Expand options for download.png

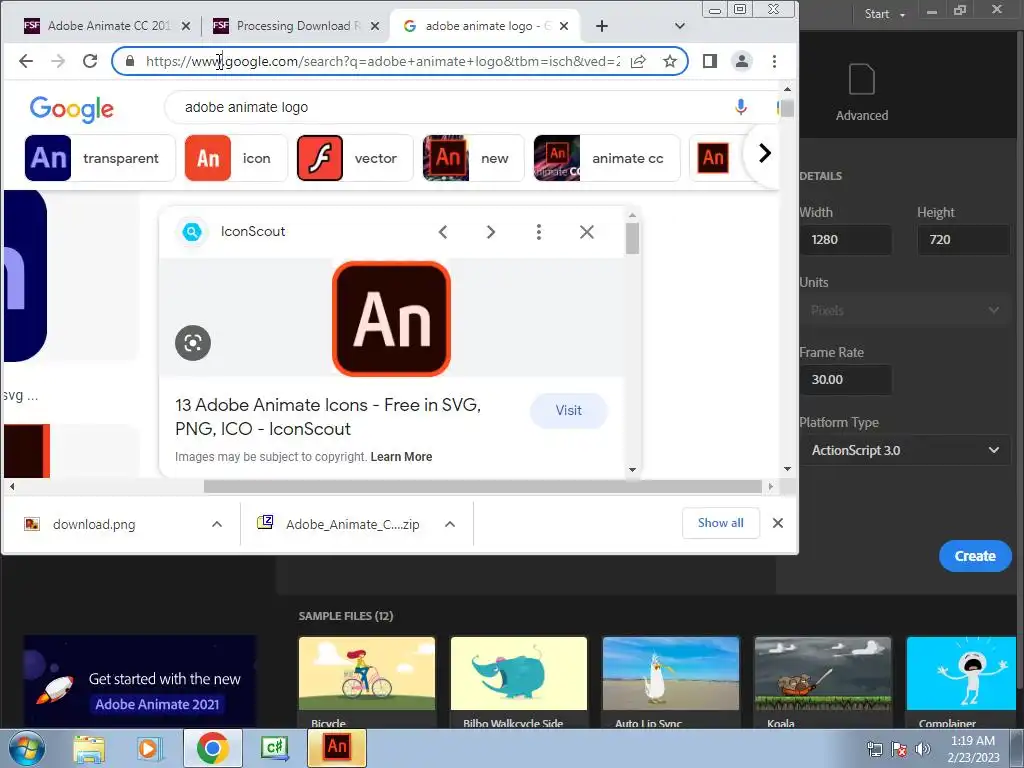click(217, 524)
